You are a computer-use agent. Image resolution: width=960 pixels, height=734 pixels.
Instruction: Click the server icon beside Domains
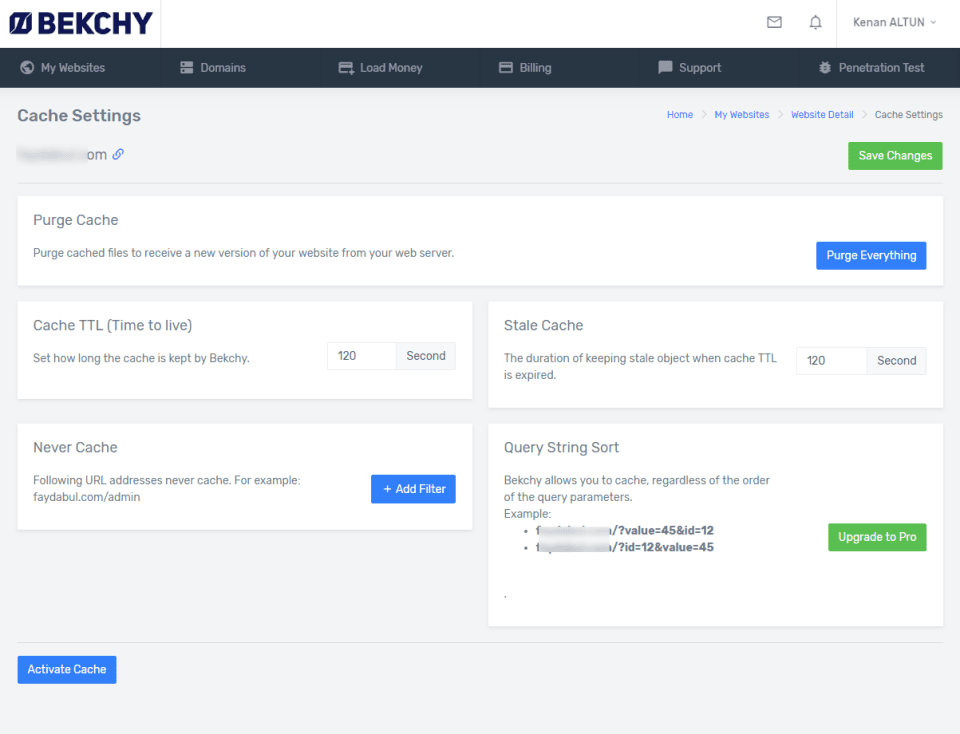point(187,67)
